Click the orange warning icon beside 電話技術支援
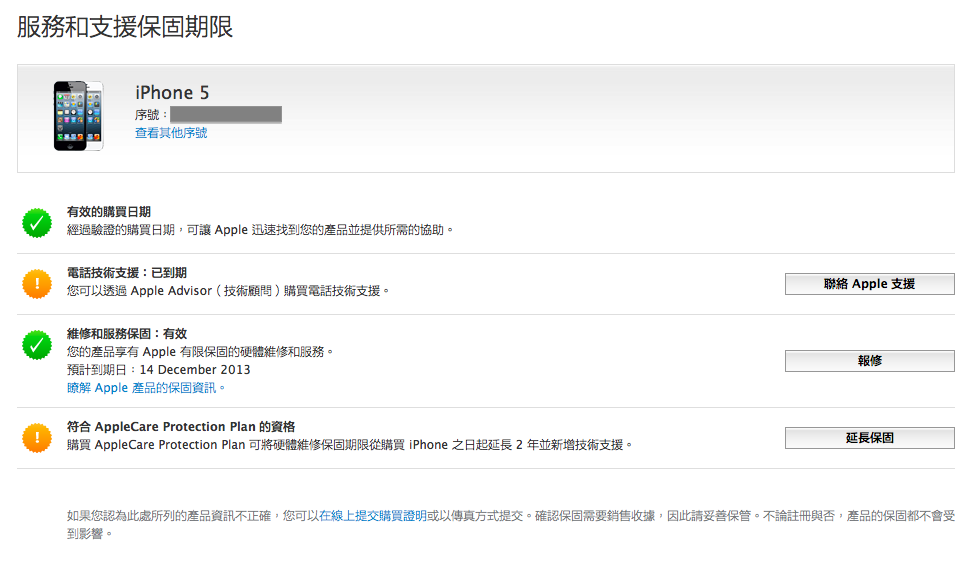The image size is (970, 575). 37,284
